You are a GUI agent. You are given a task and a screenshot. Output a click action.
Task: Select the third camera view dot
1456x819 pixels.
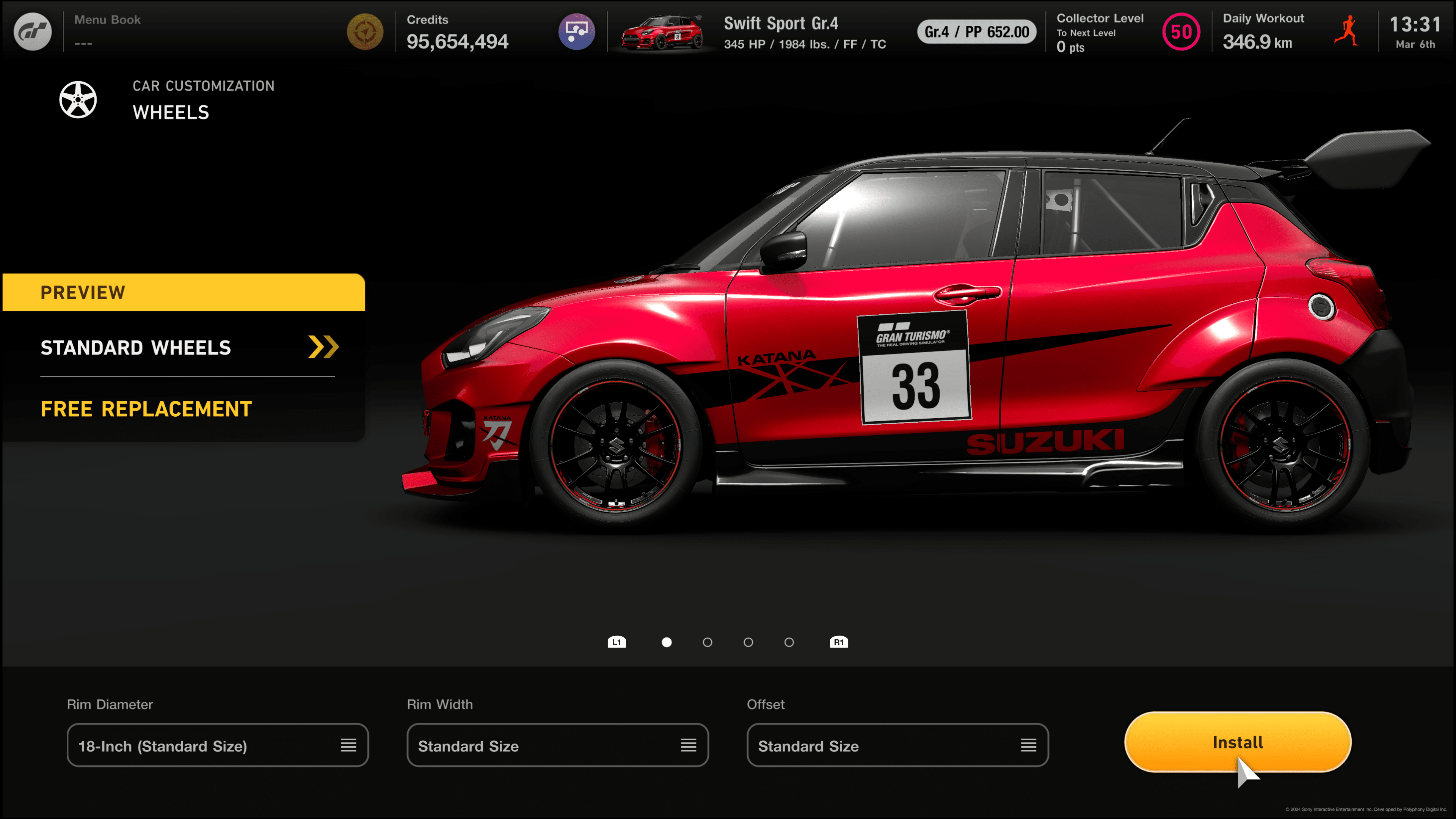point(748,642)
